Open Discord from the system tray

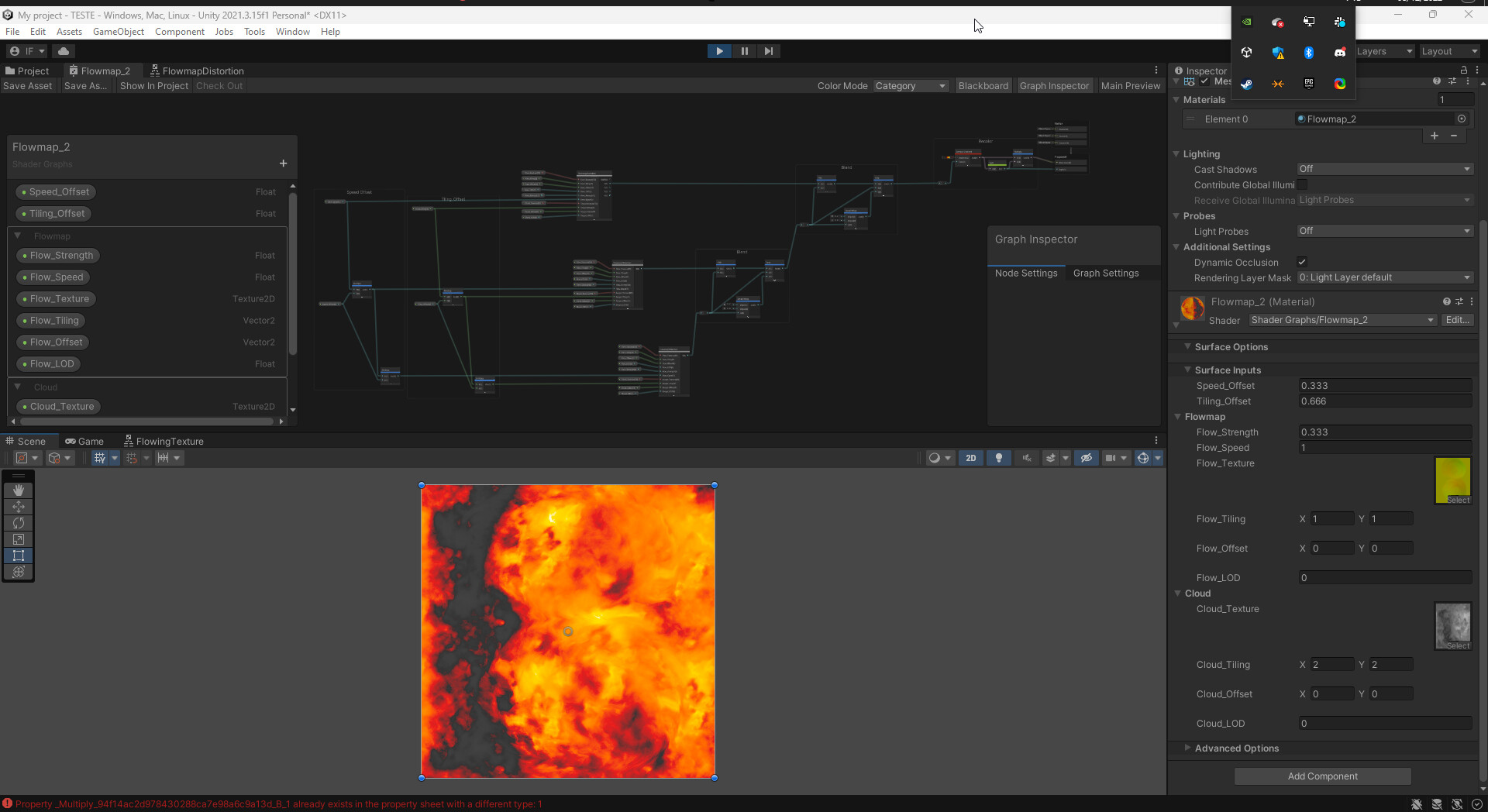point(1340,53)
